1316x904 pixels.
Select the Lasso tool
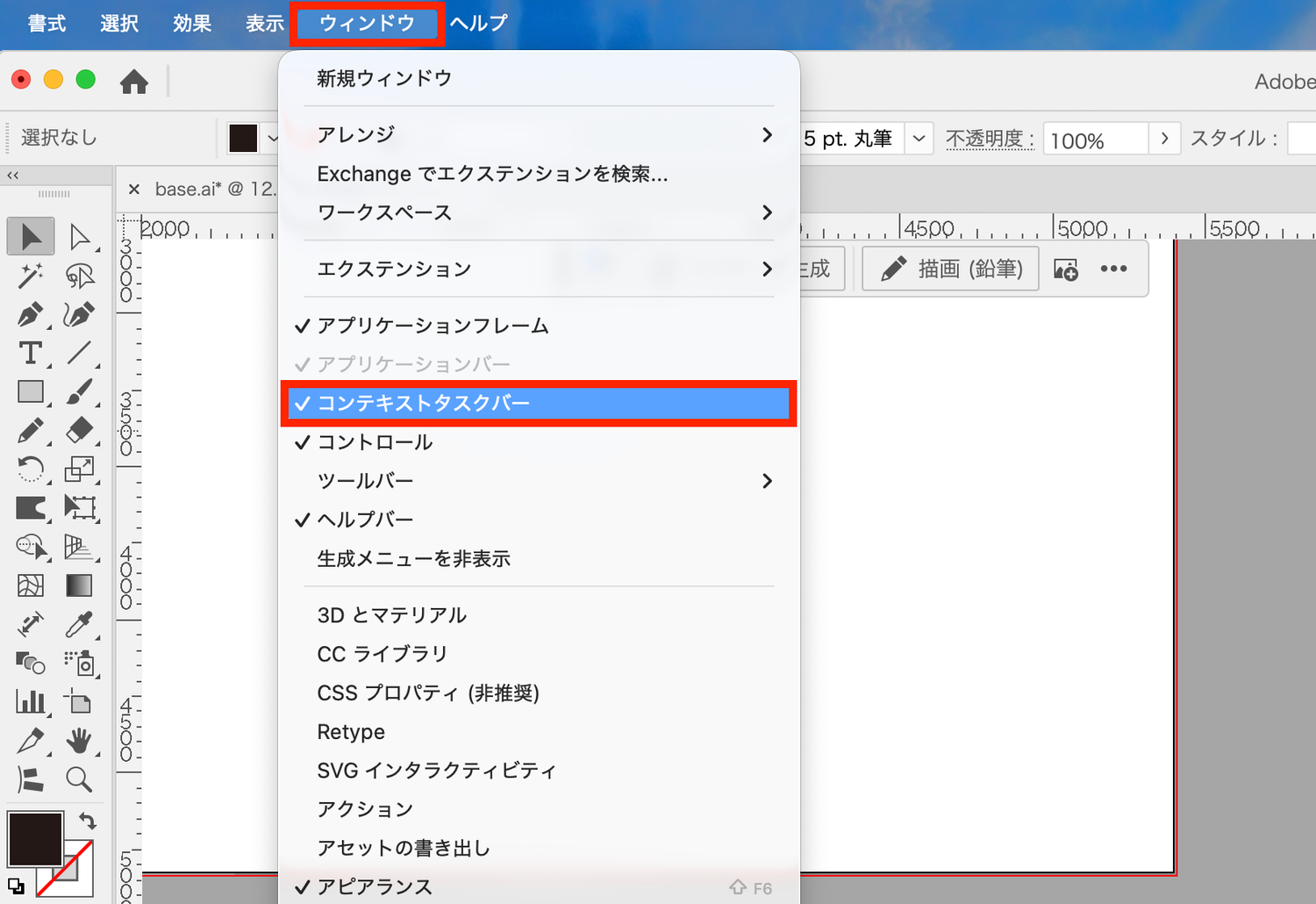[x=80, y=276]
